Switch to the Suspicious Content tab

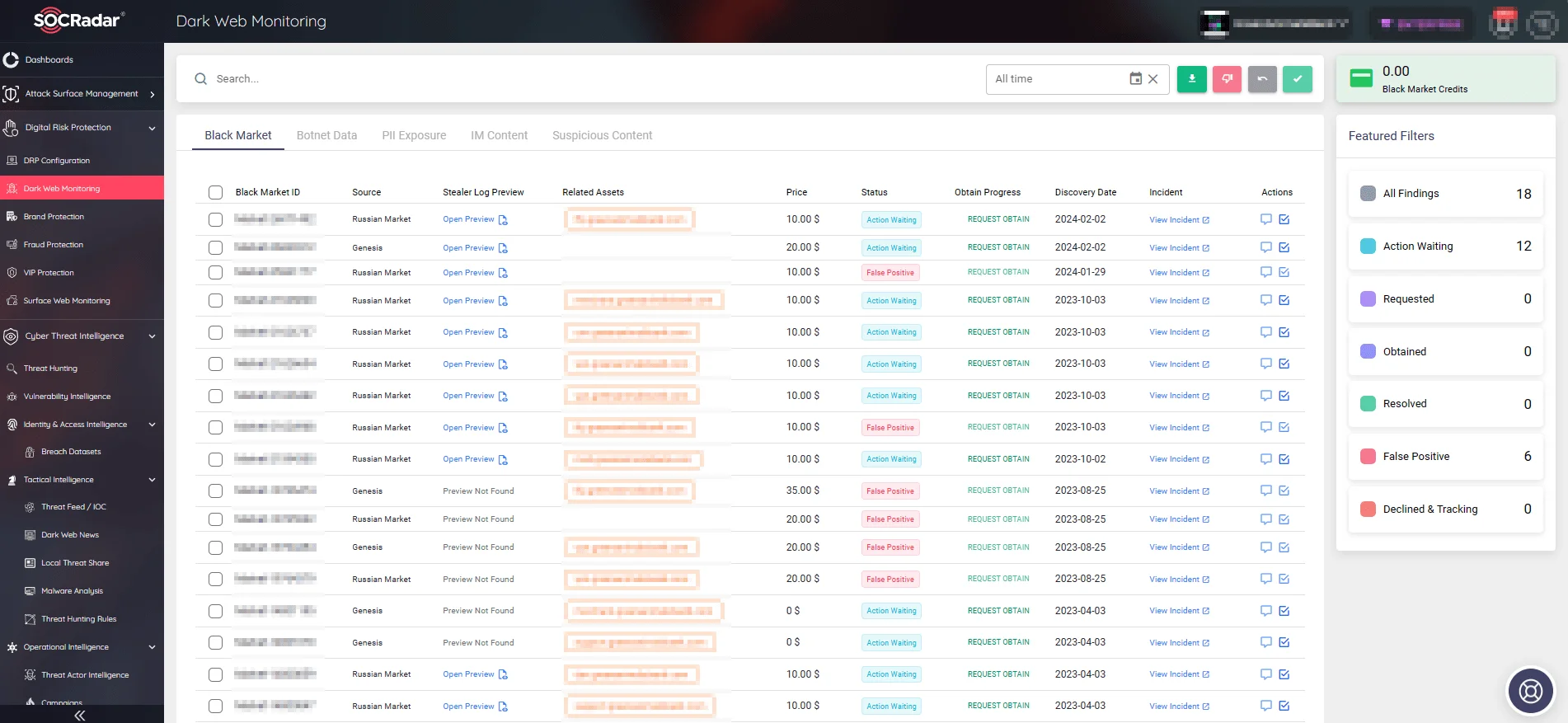(x=602, y=135)
